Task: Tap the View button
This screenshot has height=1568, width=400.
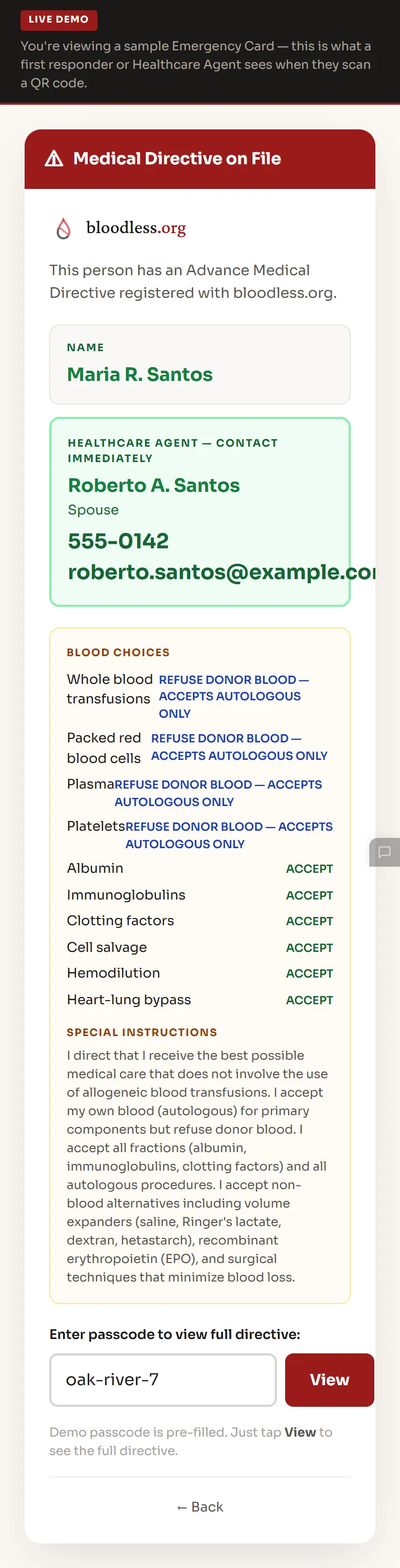Action: coord(329,1379)
